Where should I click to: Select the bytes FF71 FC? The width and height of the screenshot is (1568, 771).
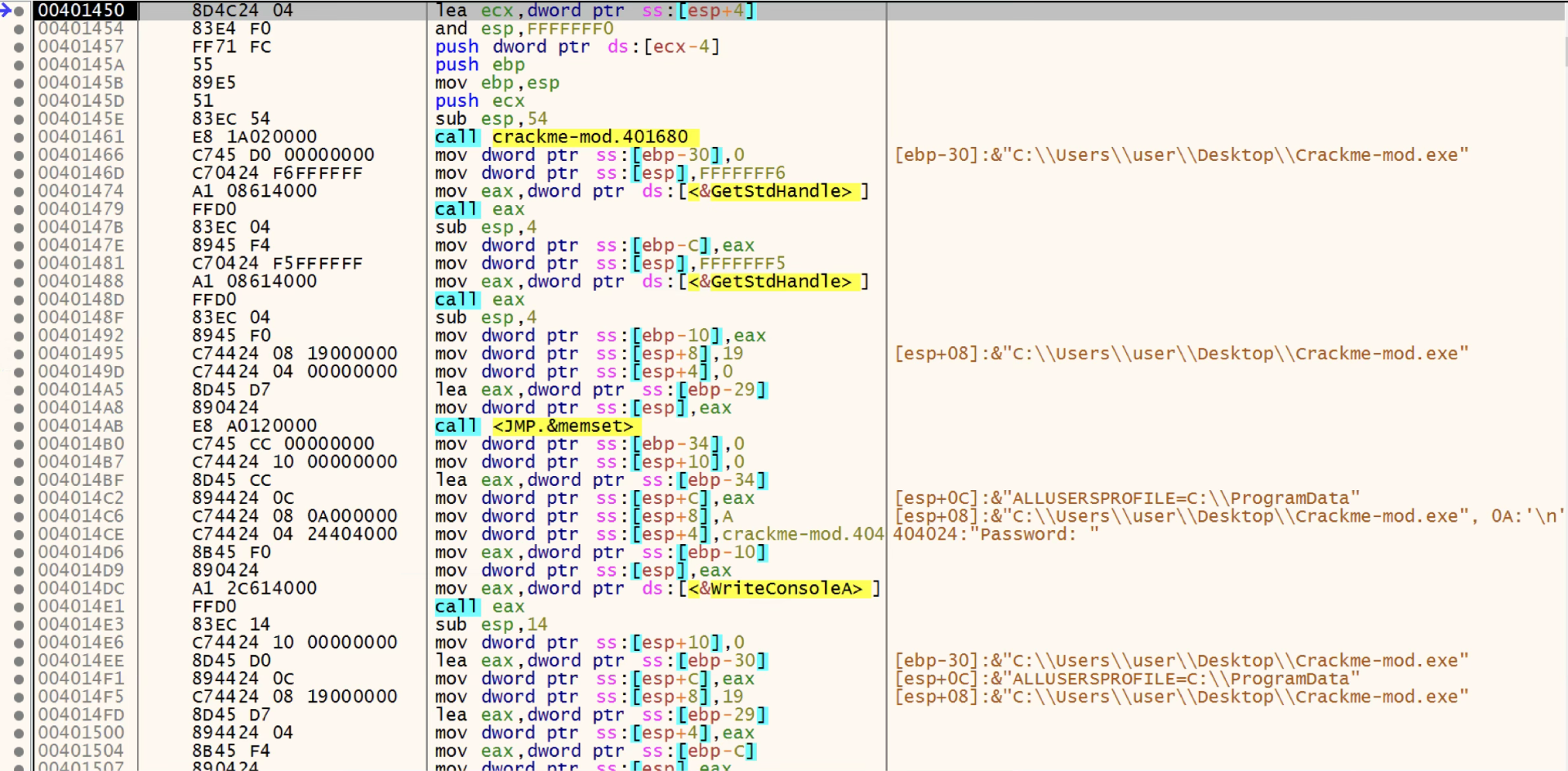pos(232,47)
